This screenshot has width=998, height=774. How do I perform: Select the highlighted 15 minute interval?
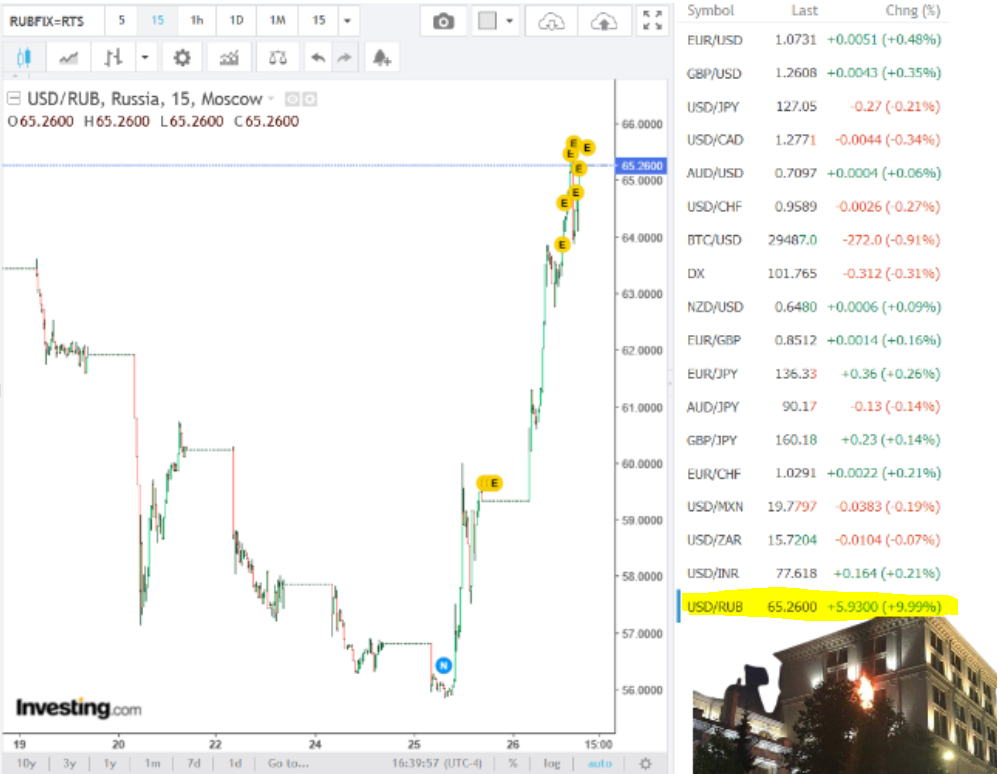point(157,20)
